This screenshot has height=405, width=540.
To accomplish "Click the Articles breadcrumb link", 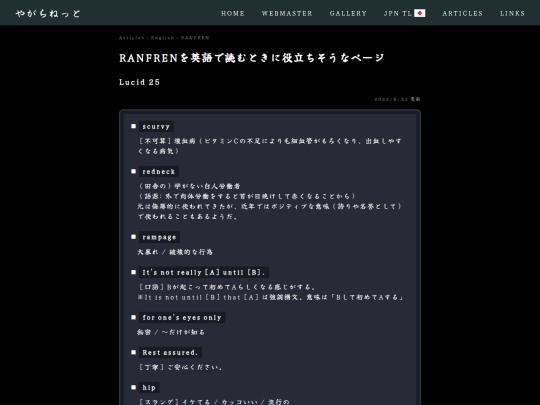I will [131, 38].
